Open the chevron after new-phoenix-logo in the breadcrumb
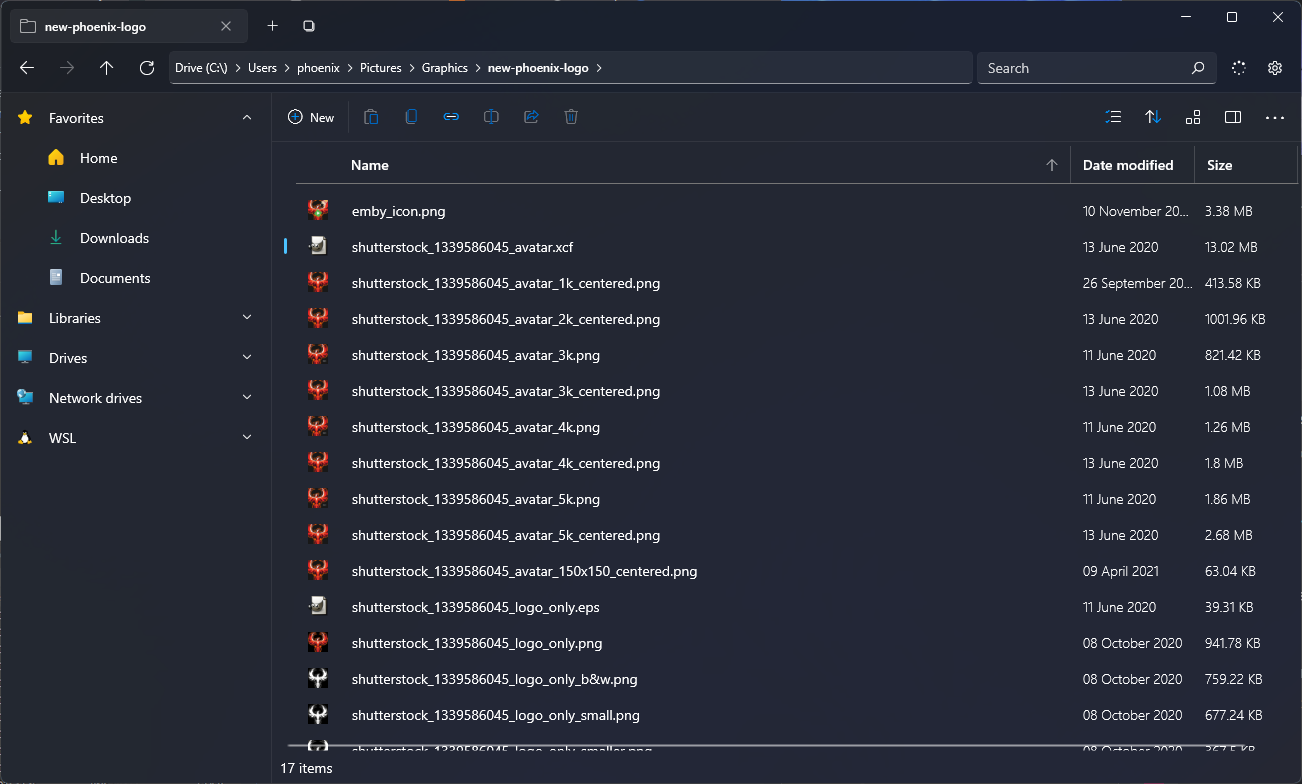This screenshot has width=1302, height=784. (598, 68)
